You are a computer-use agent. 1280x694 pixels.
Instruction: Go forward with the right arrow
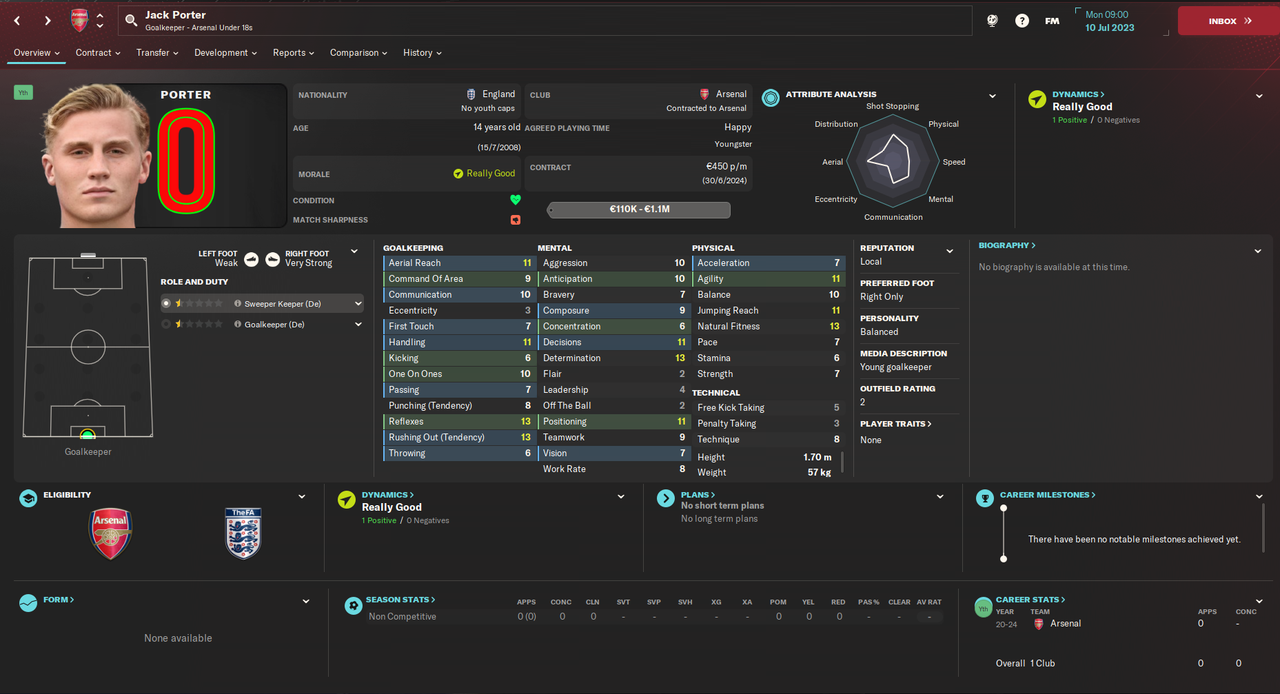(x=47, y=20)
